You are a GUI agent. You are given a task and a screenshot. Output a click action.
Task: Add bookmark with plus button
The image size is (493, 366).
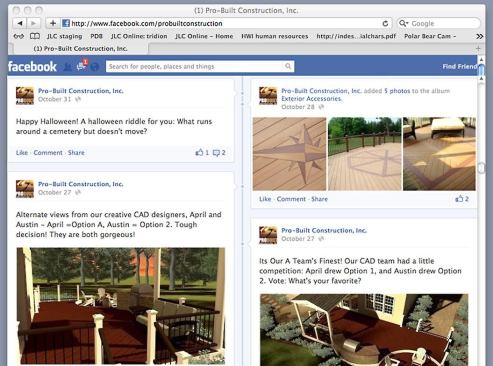pyautogui.click(x=53, y=23)
